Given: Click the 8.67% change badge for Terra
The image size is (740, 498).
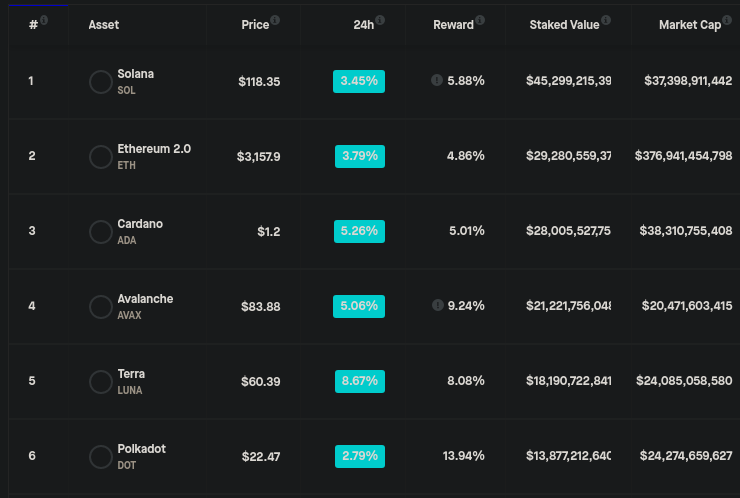Looking at the screenshot, I should click(x=360, y=381).
